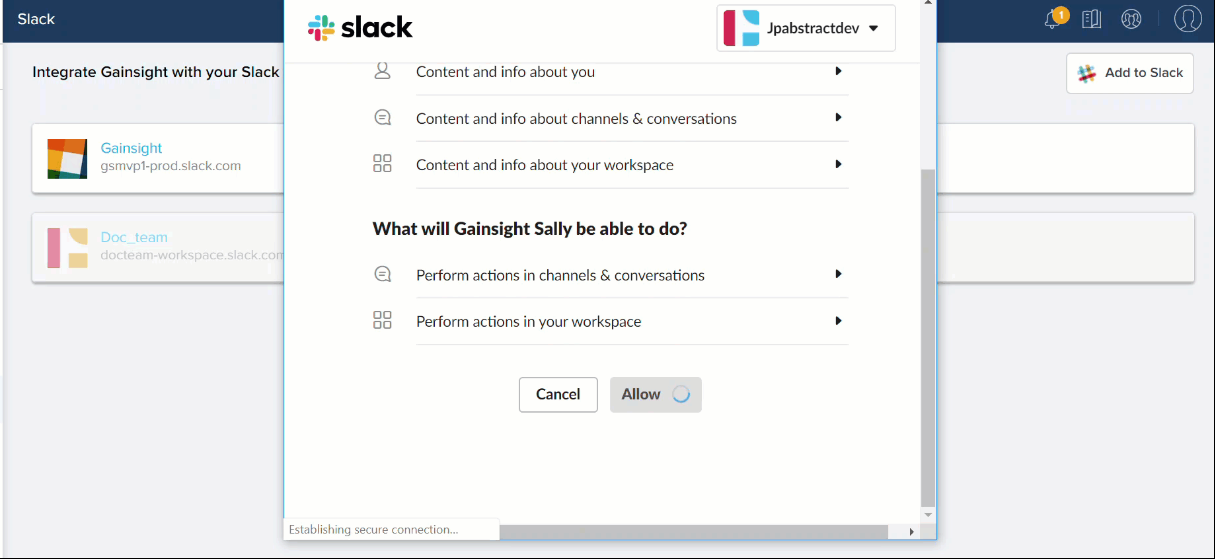The height and width of the screenshot is (560, 1222).
Task: Click the person icon beside Content about you
Action: pos(382,71)
